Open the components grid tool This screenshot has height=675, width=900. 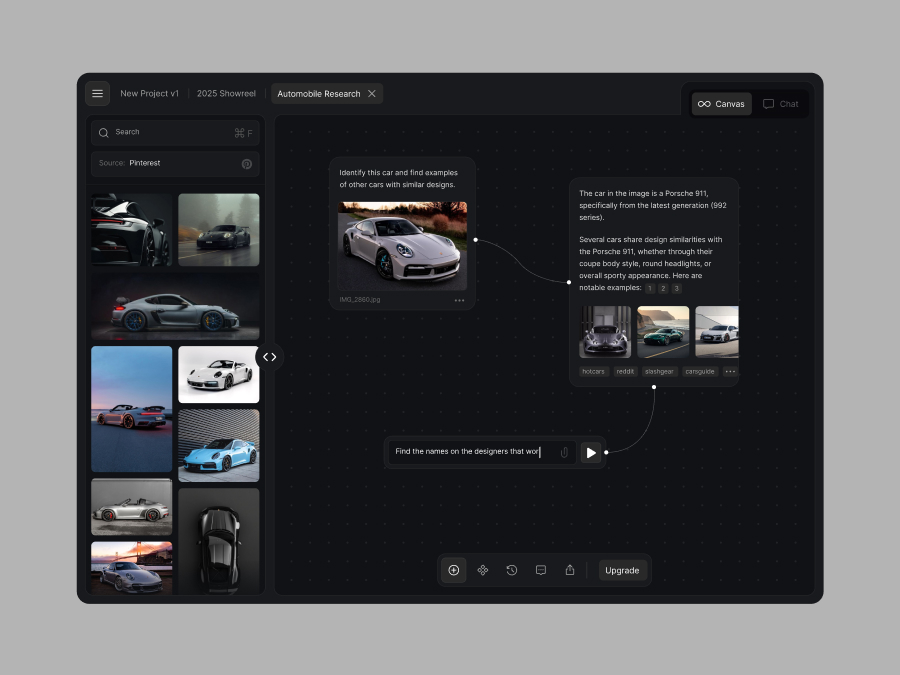(483, 570)
